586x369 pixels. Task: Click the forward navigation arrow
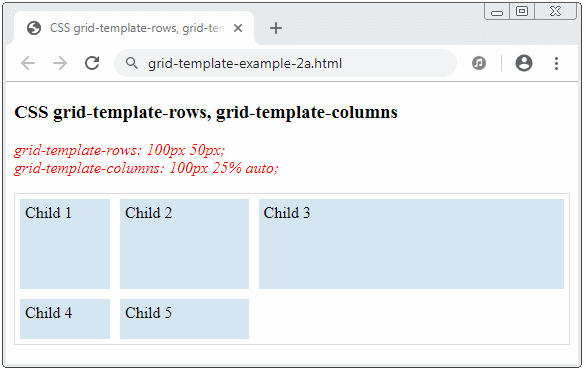pos(60,63)
